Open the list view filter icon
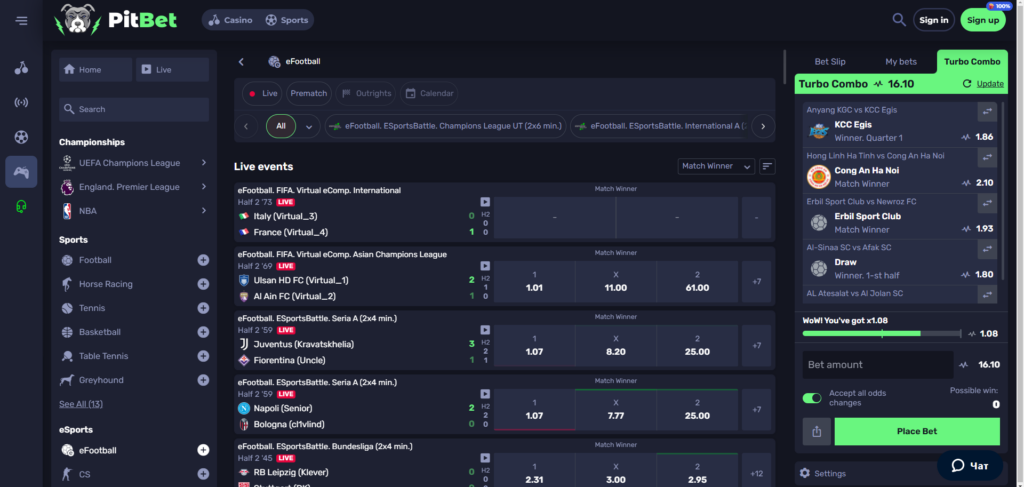The height and width of the screenshot is (487, 1024). (x=767, y=166)
